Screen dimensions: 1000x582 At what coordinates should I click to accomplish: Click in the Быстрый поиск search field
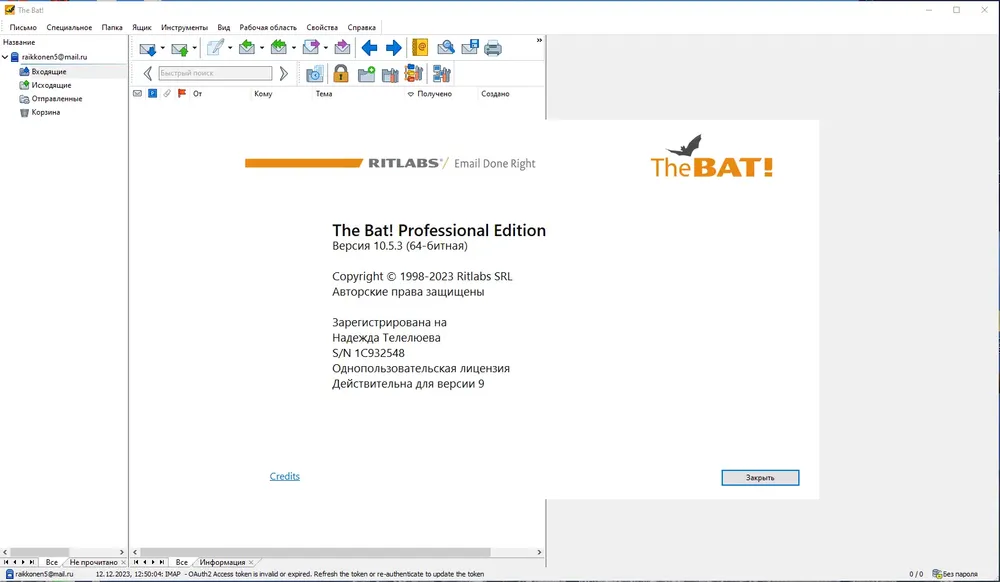(215, 73)
